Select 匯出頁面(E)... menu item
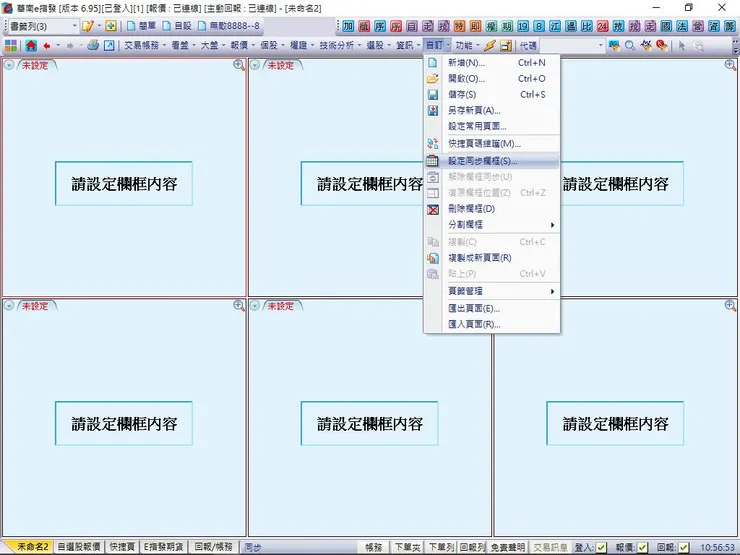 click(x=492, y=309)
